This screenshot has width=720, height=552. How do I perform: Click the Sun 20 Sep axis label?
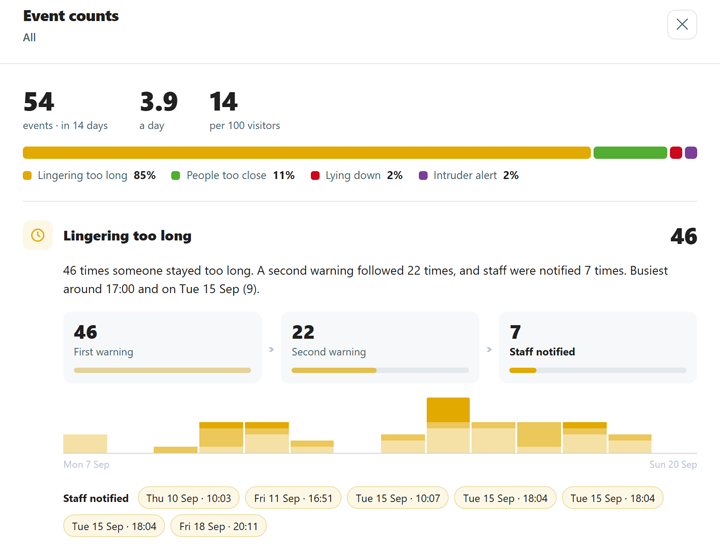673,464
